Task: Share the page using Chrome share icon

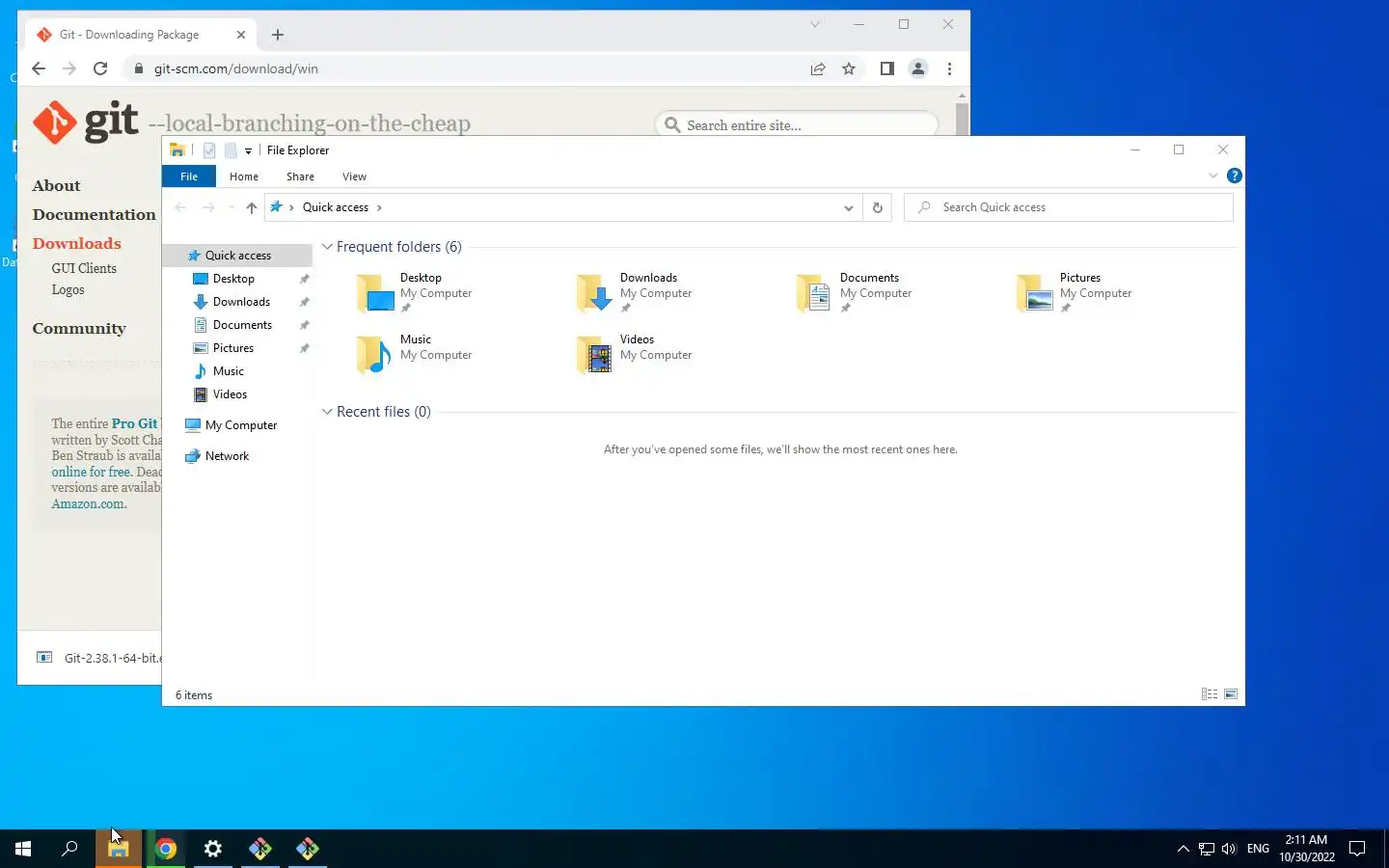Action: click(x=818, y=68)
